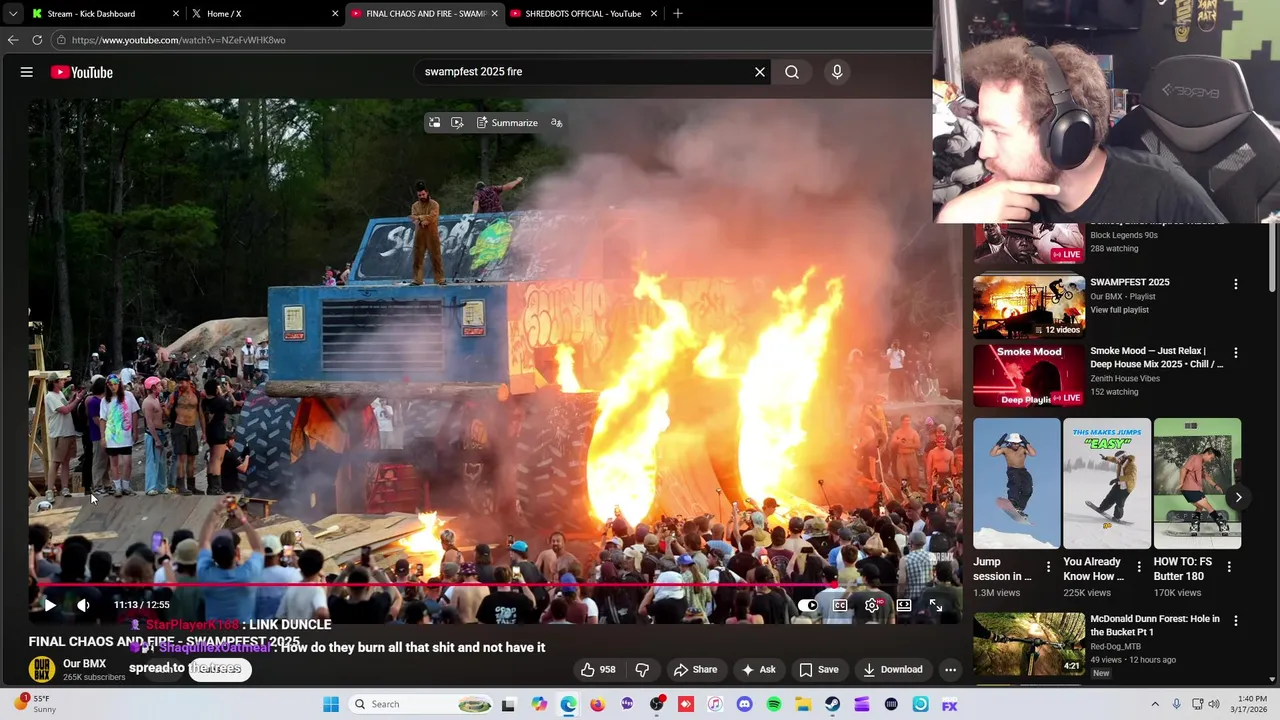Screen dimensions: 1280x720
Task: Open Smoke Mood live stream thumbnail
Action: (1029, 376)
